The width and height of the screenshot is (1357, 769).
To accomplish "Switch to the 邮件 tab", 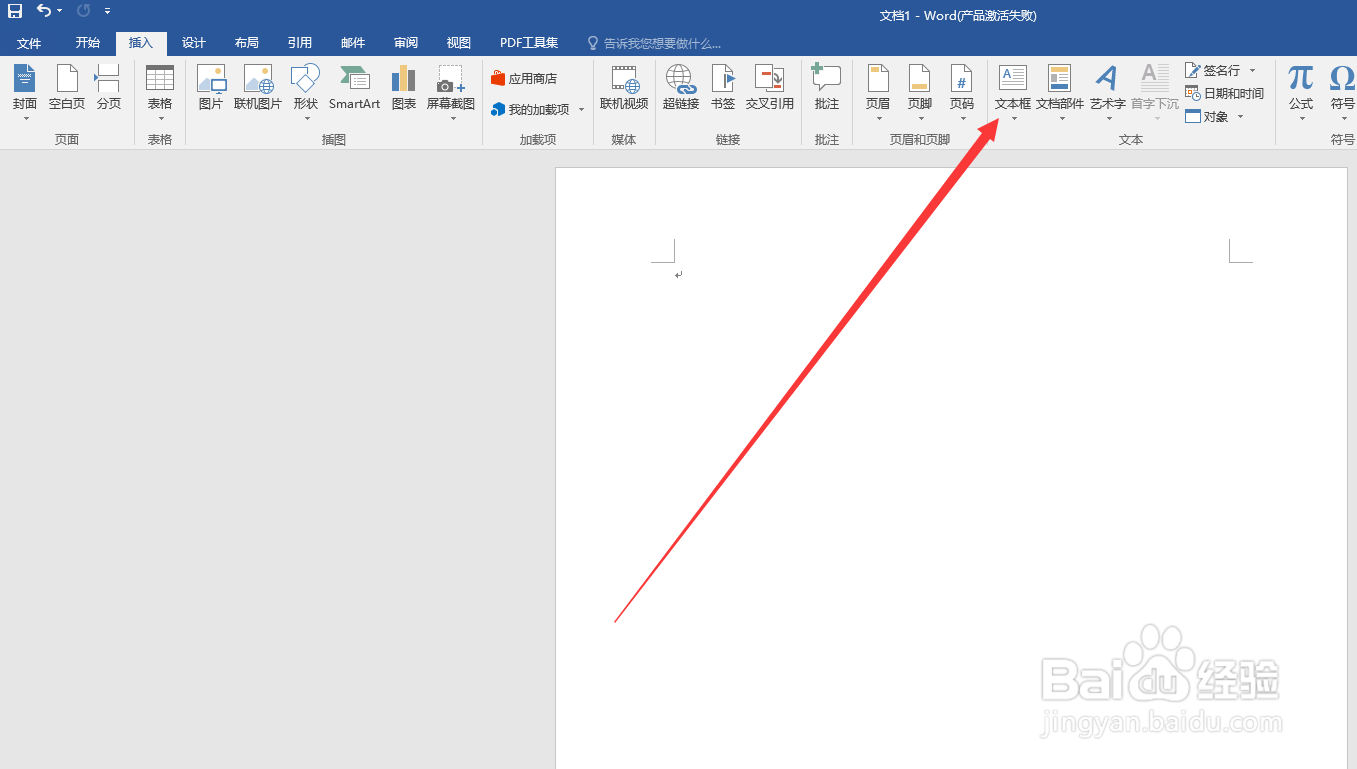I will click(353, 43).
